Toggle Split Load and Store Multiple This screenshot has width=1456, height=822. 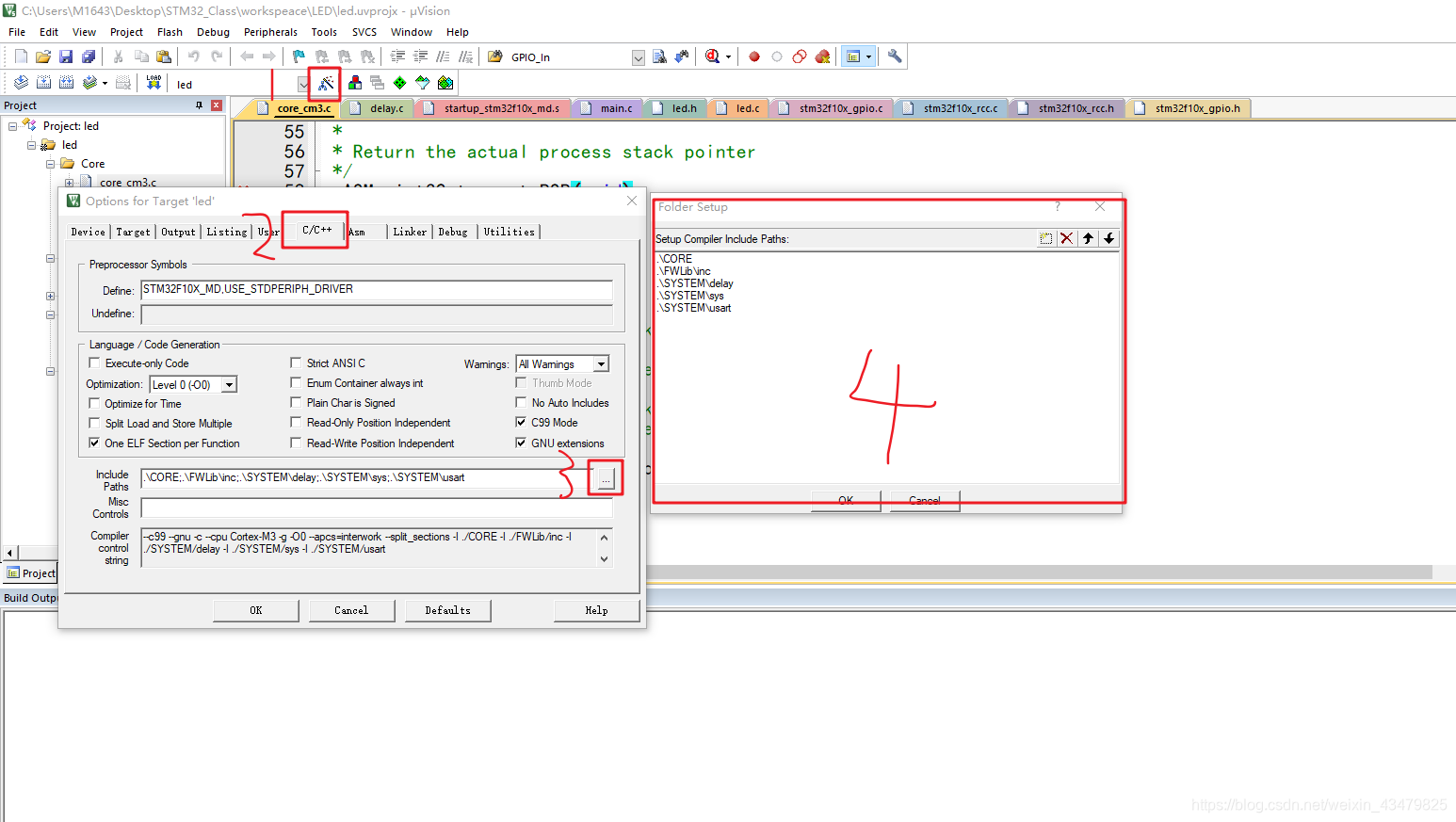(x=94, y=423)
